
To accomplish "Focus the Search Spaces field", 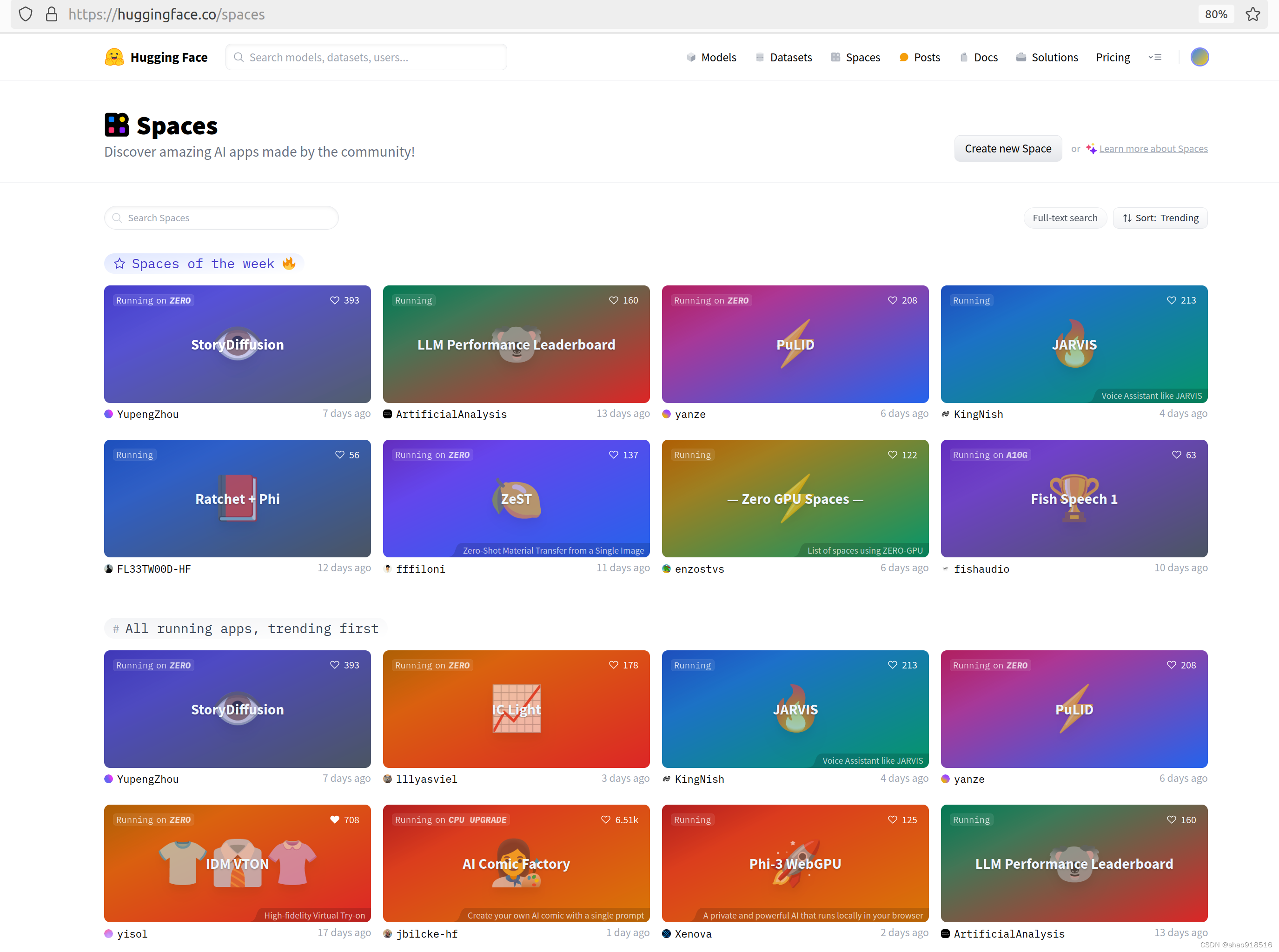I will (221, 218).
